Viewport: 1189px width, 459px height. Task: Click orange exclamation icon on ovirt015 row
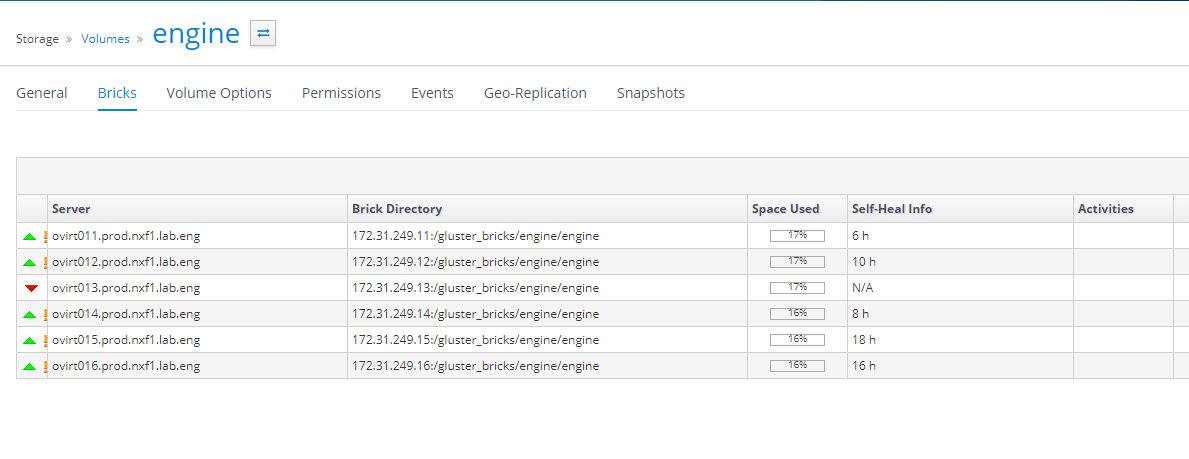coord(46,340)
